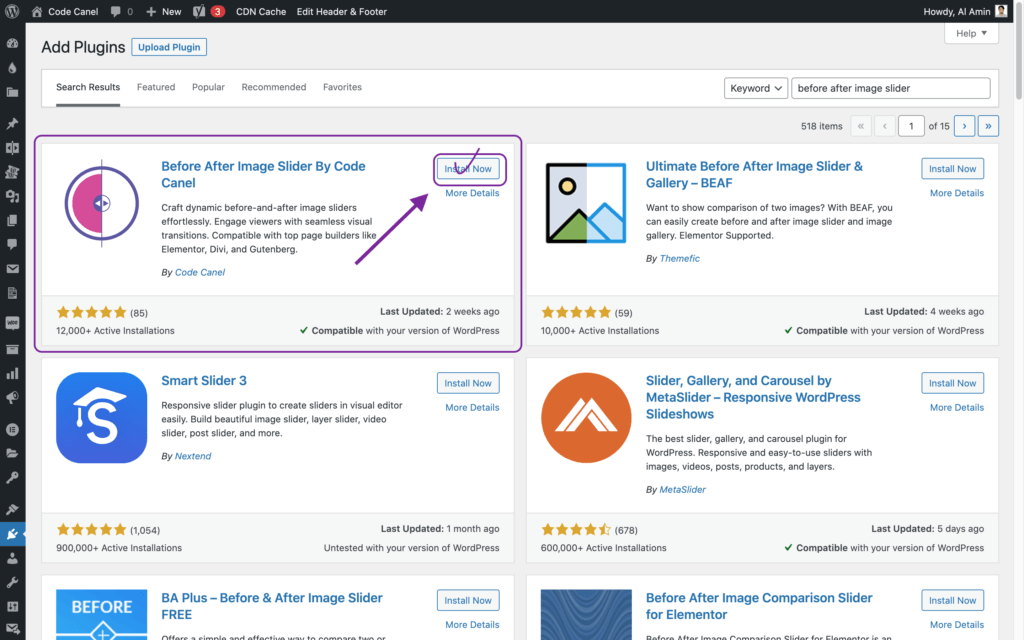
Task: Go to next page of results
Action: pyautogui.click(x=965, y=126)
